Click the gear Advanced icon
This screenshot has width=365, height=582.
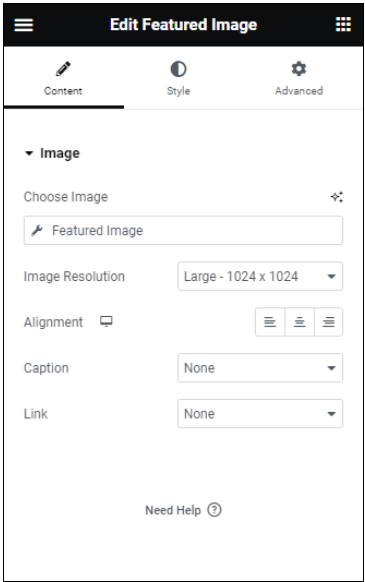point(299,69)
